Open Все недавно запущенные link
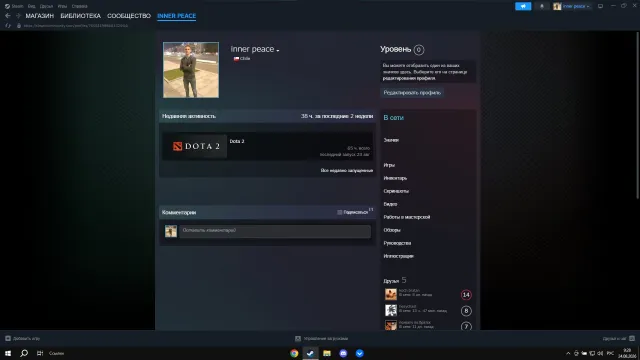 (347, 170)
